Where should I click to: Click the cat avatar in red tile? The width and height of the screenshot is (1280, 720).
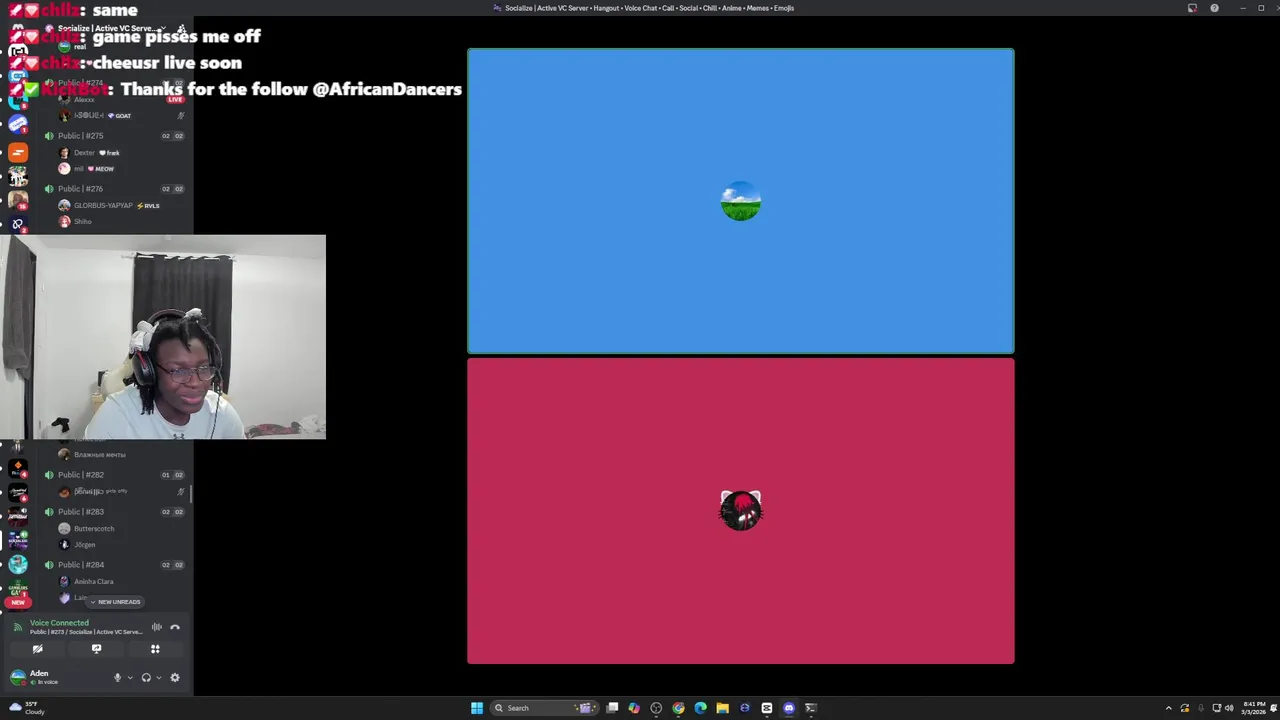(741, 511)
